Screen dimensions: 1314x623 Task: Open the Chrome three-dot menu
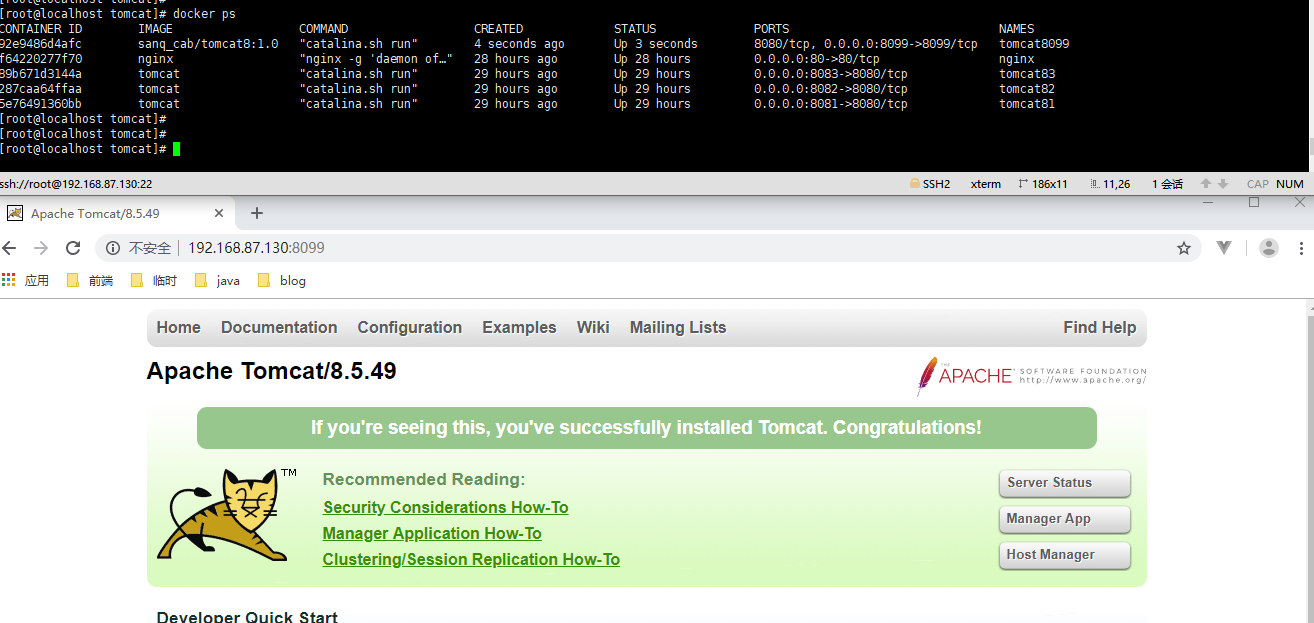[1302, 248]
